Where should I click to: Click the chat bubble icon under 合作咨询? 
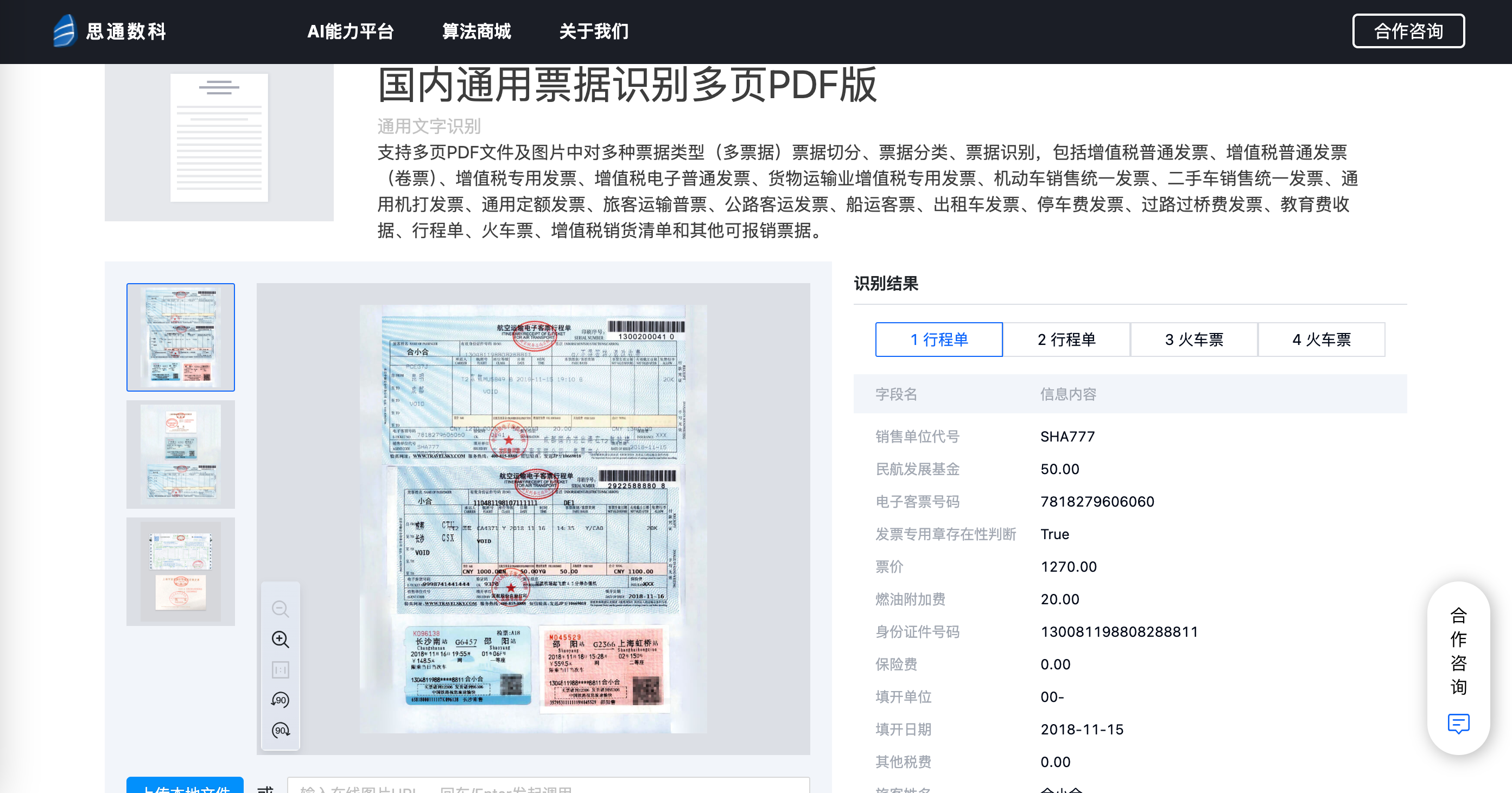coord(1458,723)
